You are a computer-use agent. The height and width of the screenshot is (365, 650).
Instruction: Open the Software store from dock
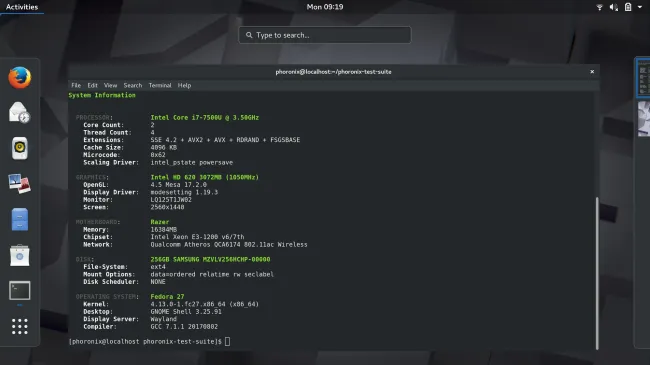click(x=19, y=255)
